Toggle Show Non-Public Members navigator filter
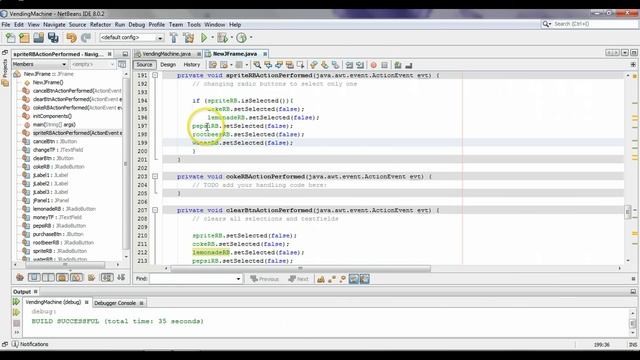 62,278
